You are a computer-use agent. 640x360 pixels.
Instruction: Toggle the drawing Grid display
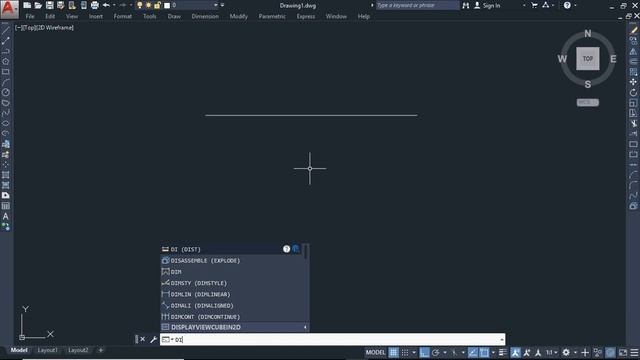(x=393, y=352)
